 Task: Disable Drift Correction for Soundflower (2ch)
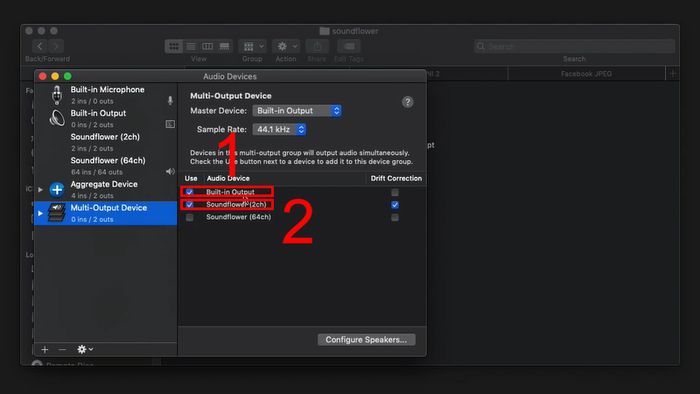tap(395, 205)
